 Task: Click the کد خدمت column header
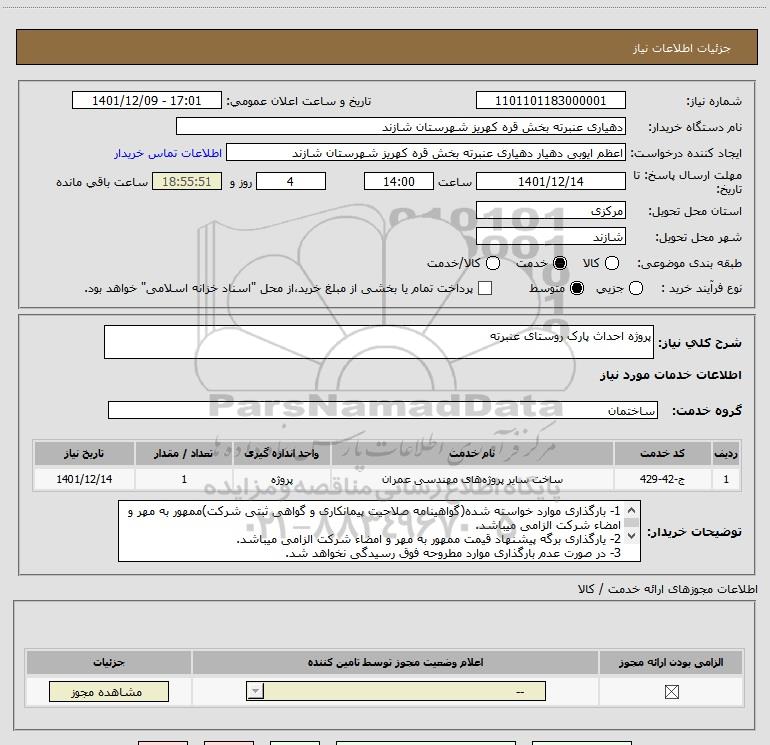(662, 453)
